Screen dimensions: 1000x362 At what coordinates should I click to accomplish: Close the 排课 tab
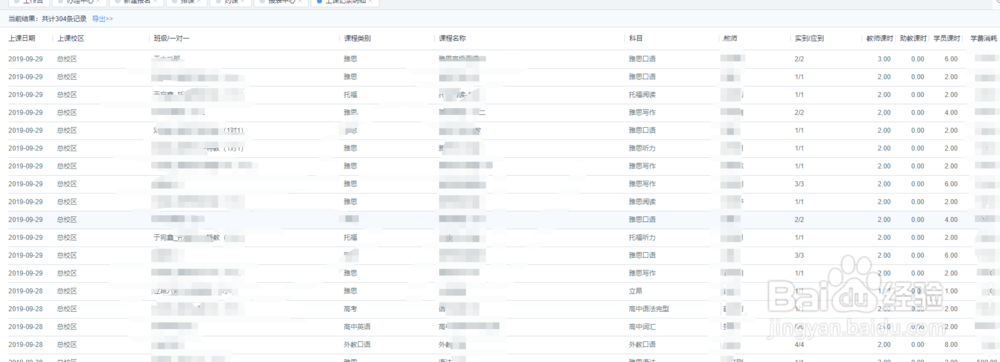point(200,2)
